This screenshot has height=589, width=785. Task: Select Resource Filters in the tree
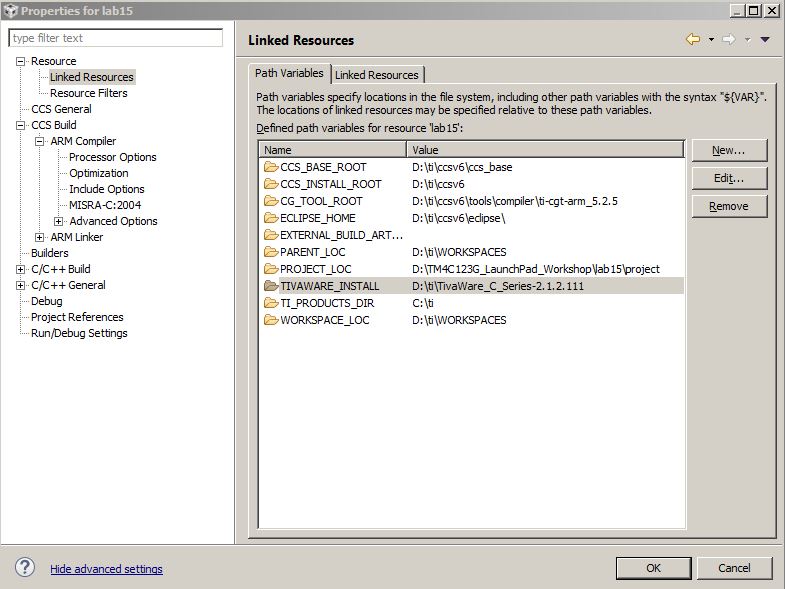[x=89, y=93]
